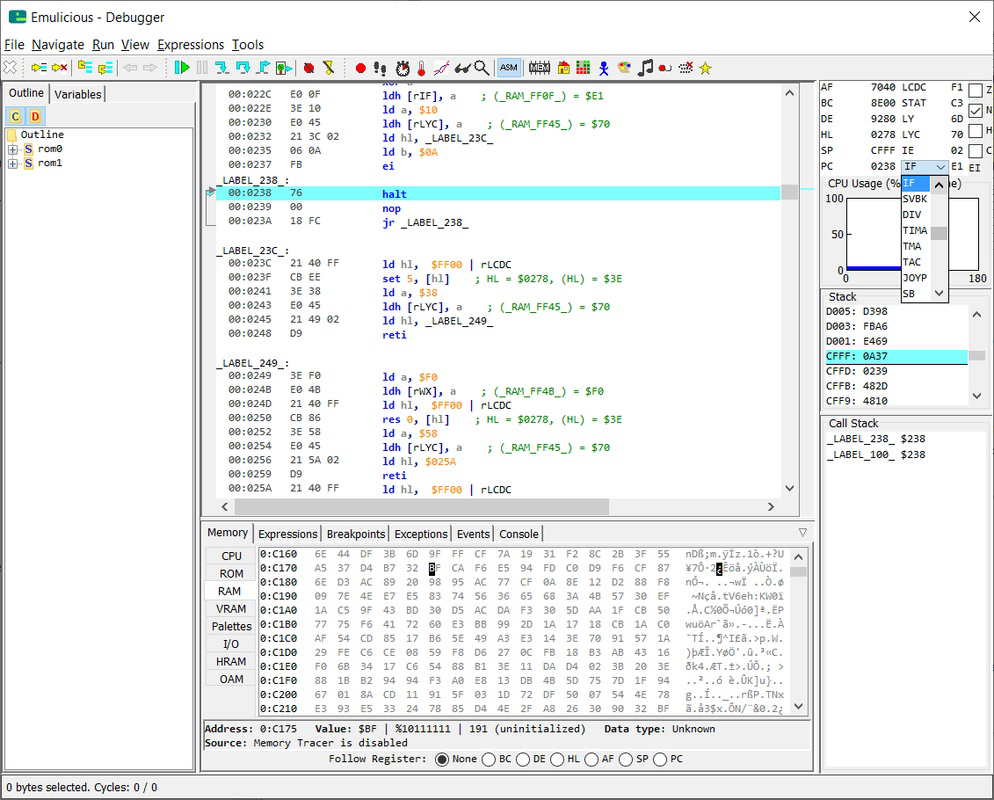Click the stop debugging red icon
The image size is (994, 800).
click(x=309, y=68)
